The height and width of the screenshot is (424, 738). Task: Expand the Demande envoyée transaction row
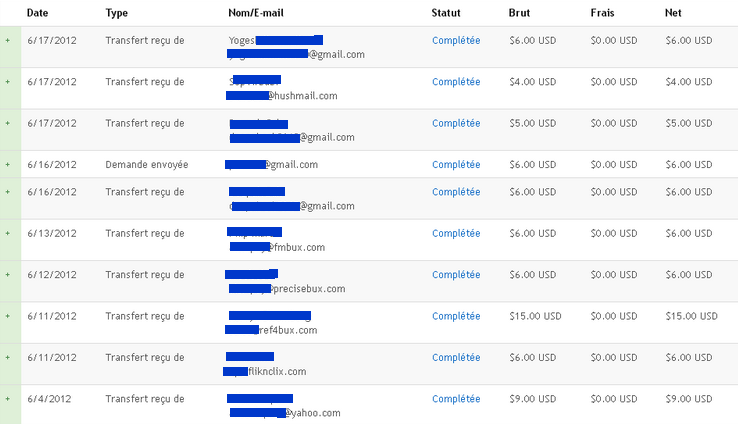[8, 165]
